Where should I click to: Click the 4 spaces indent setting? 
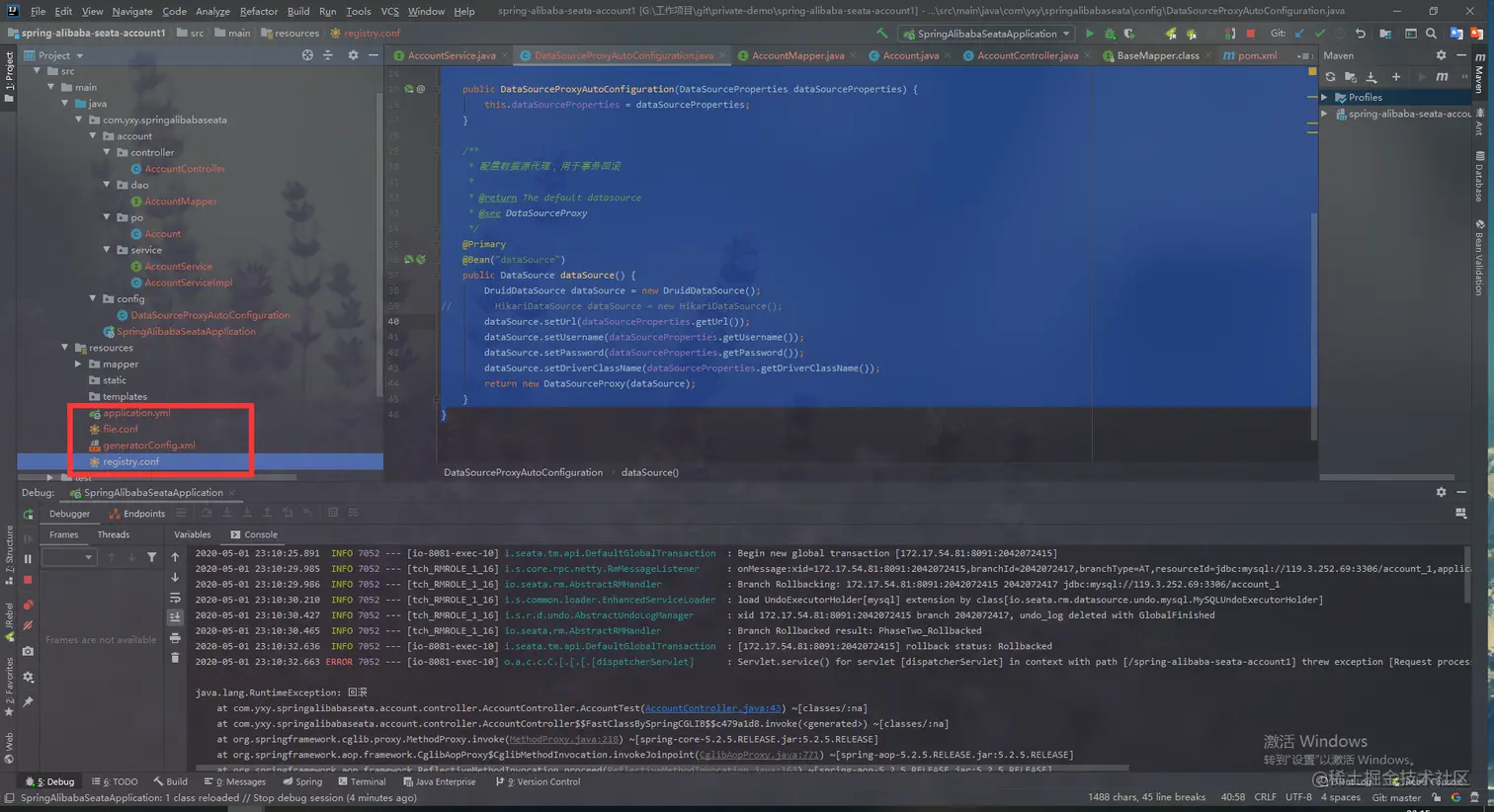1340,798
